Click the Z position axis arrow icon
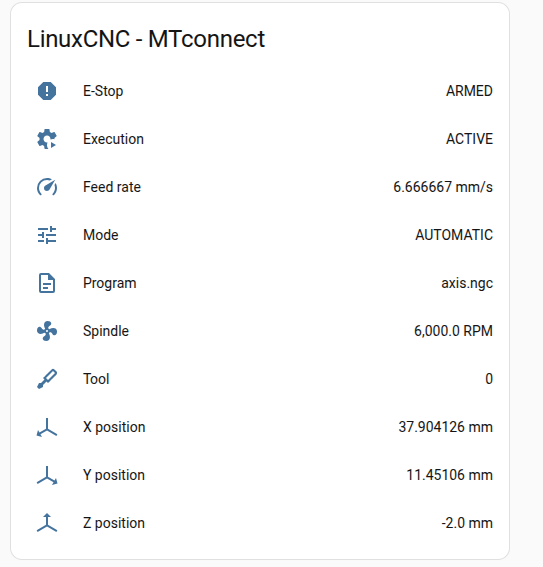The height and width of the screenshot is (567, 543). (47, 523)
